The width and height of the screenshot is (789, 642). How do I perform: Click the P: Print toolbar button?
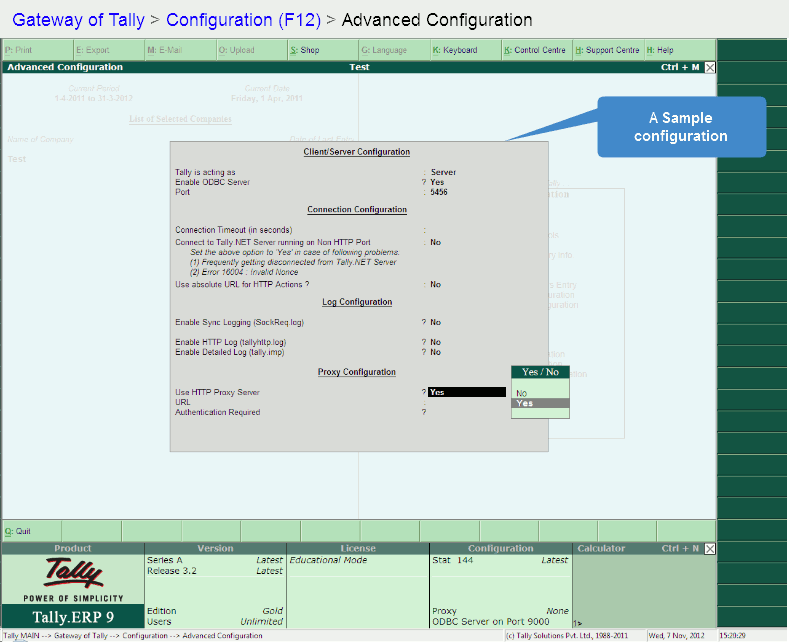[38, 50]
